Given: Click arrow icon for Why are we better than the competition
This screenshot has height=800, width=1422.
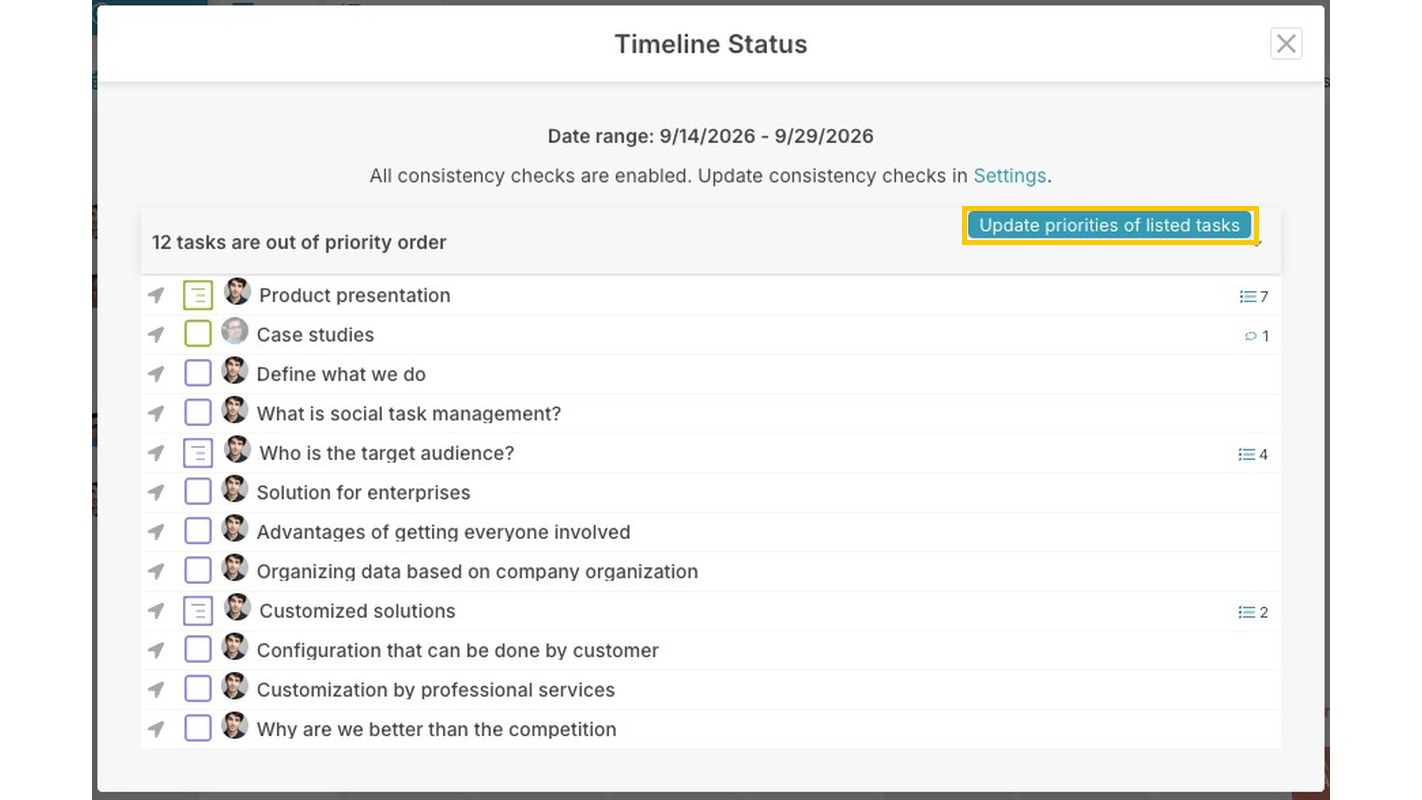Looking at the screenshot, I should point(156,730).
